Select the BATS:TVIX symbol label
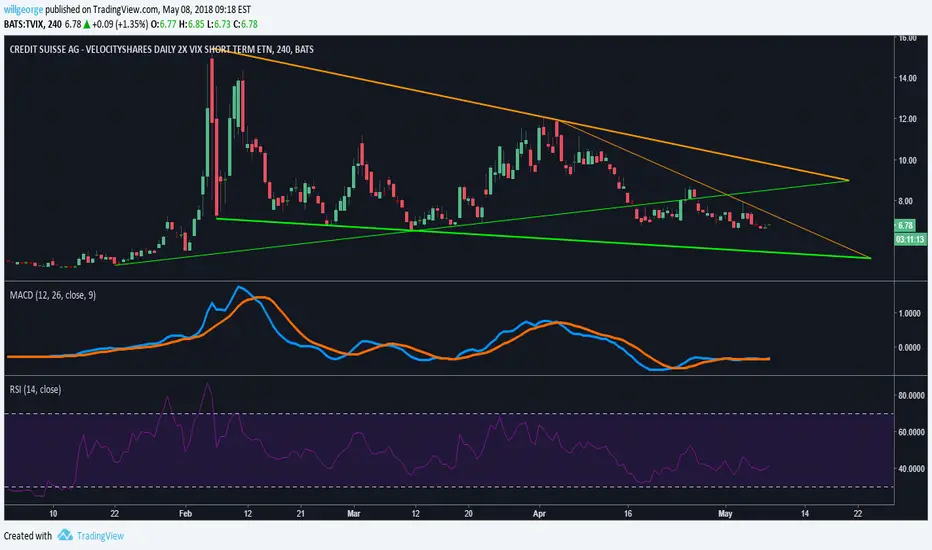Image resolution: width=932 pixels, height=550 pixels. tap(23, 24)
